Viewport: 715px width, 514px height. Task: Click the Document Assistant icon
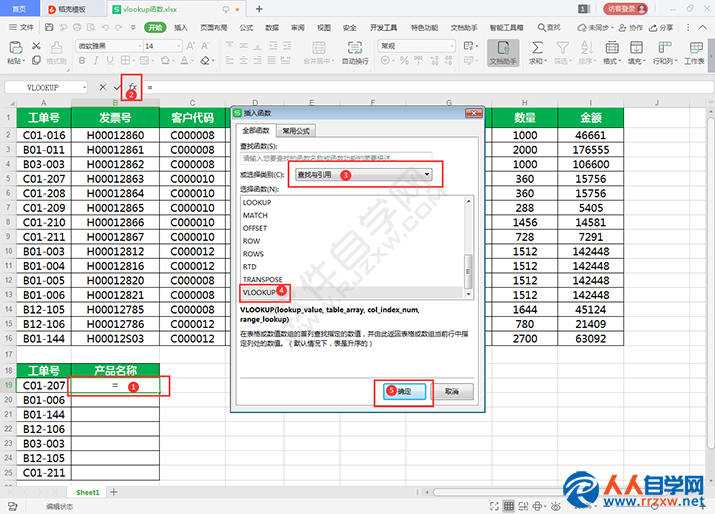pos(503,53)
